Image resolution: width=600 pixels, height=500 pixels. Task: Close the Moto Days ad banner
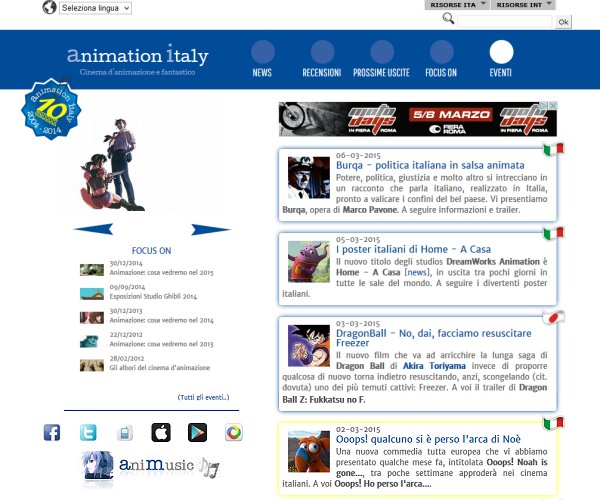[553, 105]
